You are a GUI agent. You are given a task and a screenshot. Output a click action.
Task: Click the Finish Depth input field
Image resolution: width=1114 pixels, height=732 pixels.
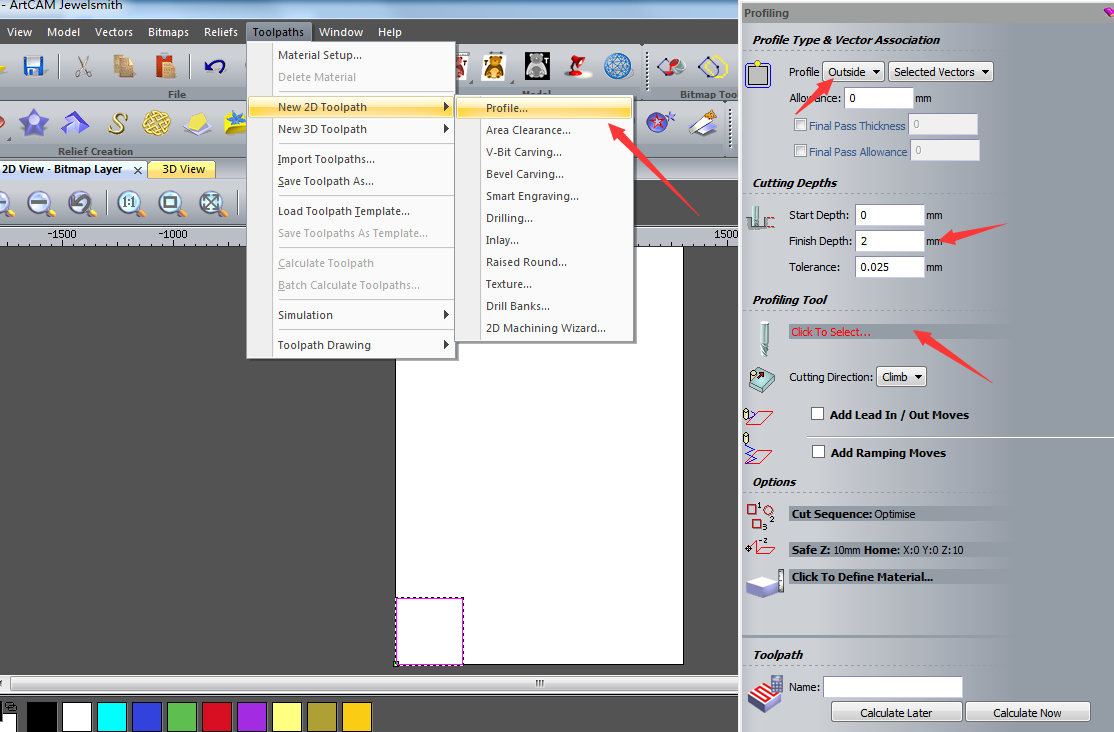coord(889,241)
